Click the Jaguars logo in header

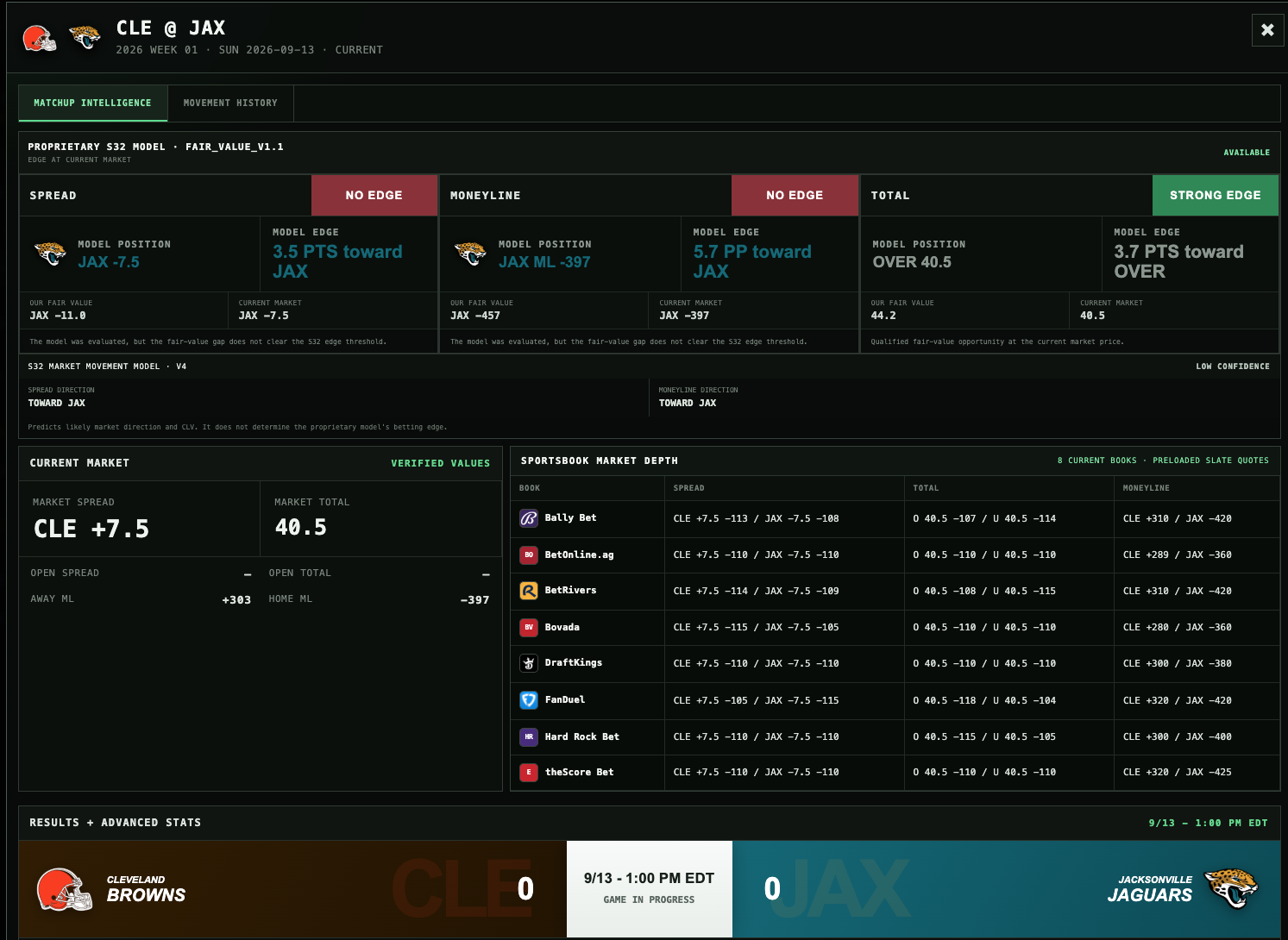pyautogui.click(x=85, y=37)
